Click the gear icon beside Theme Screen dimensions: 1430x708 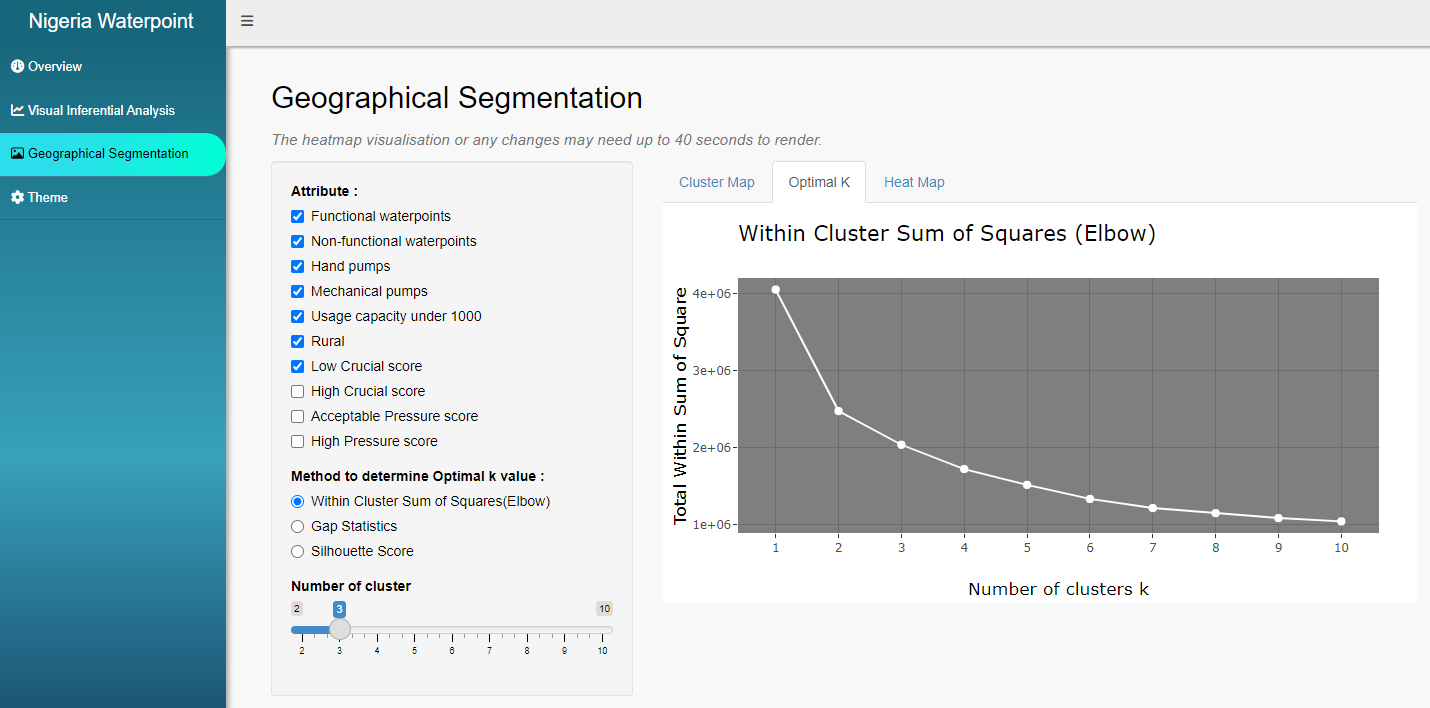tap(16, 197)
